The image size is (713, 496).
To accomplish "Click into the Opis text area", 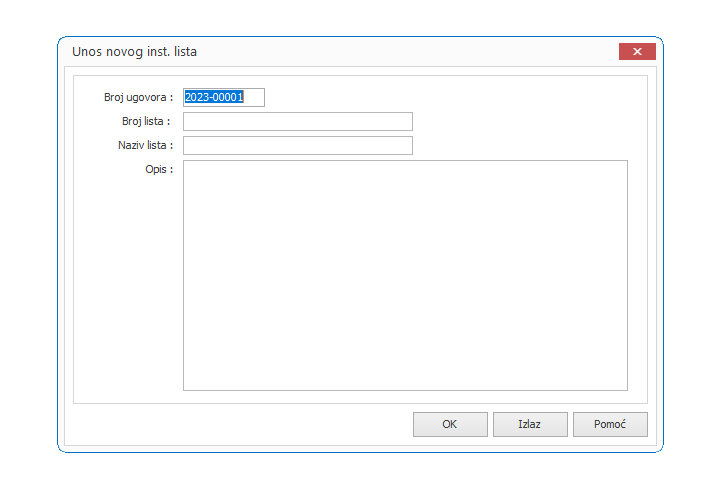I will pyautogui.click(x=405, y=276).
